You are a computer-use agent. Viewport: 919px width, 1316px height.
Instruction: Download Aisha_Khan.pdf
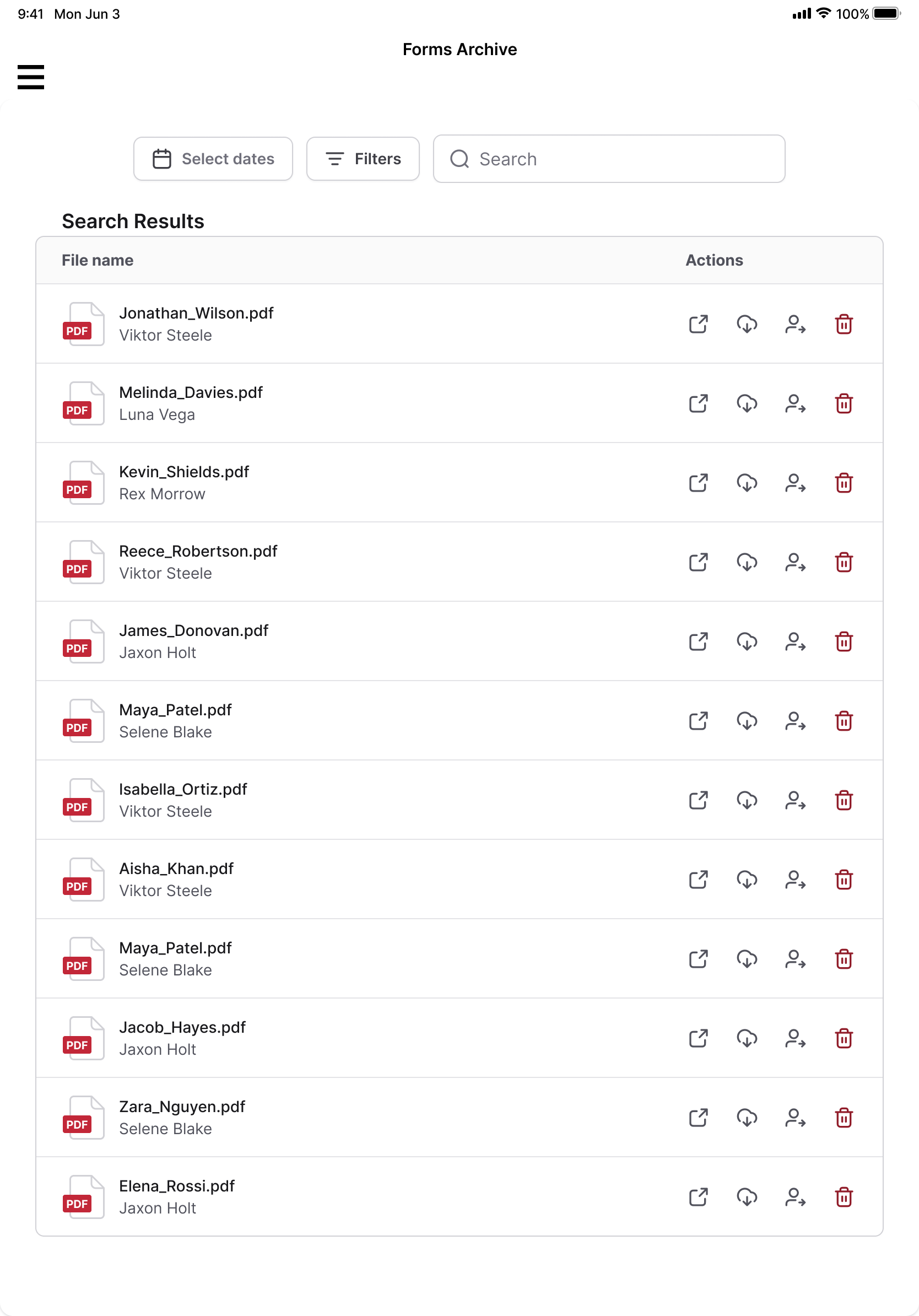click(x=747, y=880)
